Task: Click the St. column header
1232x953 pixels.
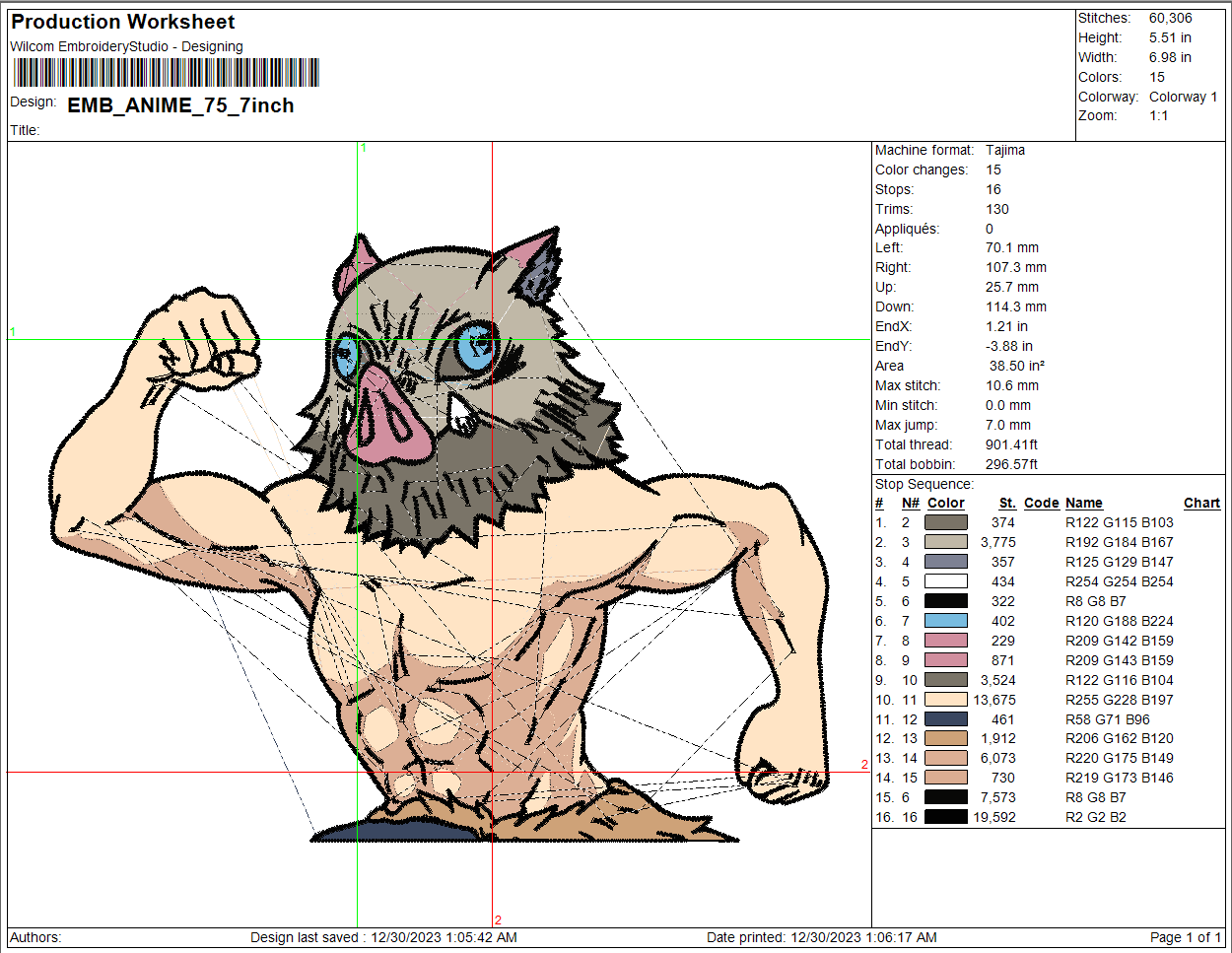Action: 1006,503
